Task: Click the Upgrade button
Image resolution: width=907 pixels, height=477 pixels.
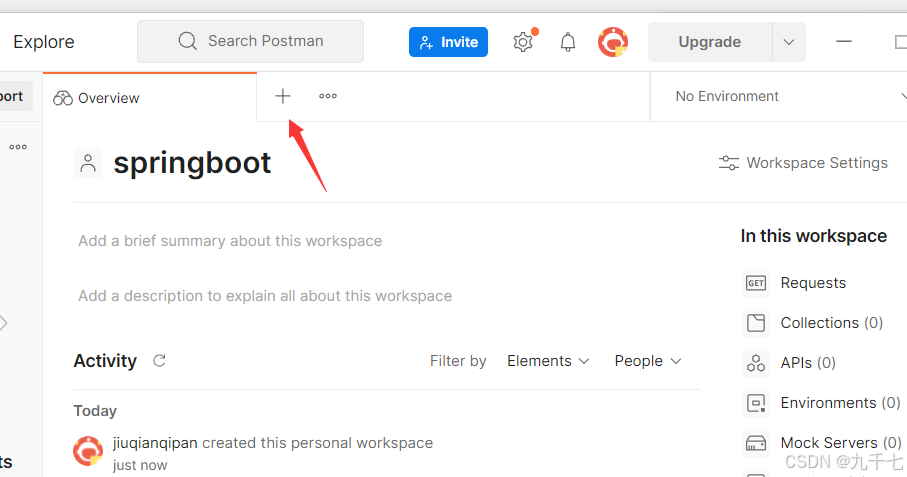Action: [x=710, y=42]
